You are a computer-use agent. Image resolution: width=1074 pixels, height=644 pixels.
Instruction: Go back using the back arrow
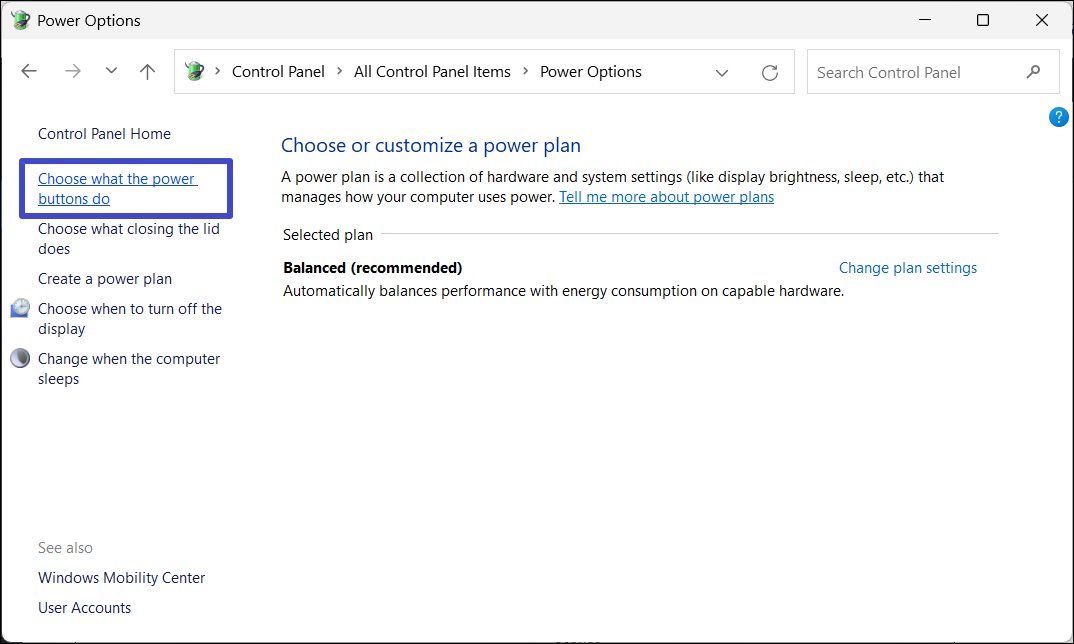tap(29, 71)
